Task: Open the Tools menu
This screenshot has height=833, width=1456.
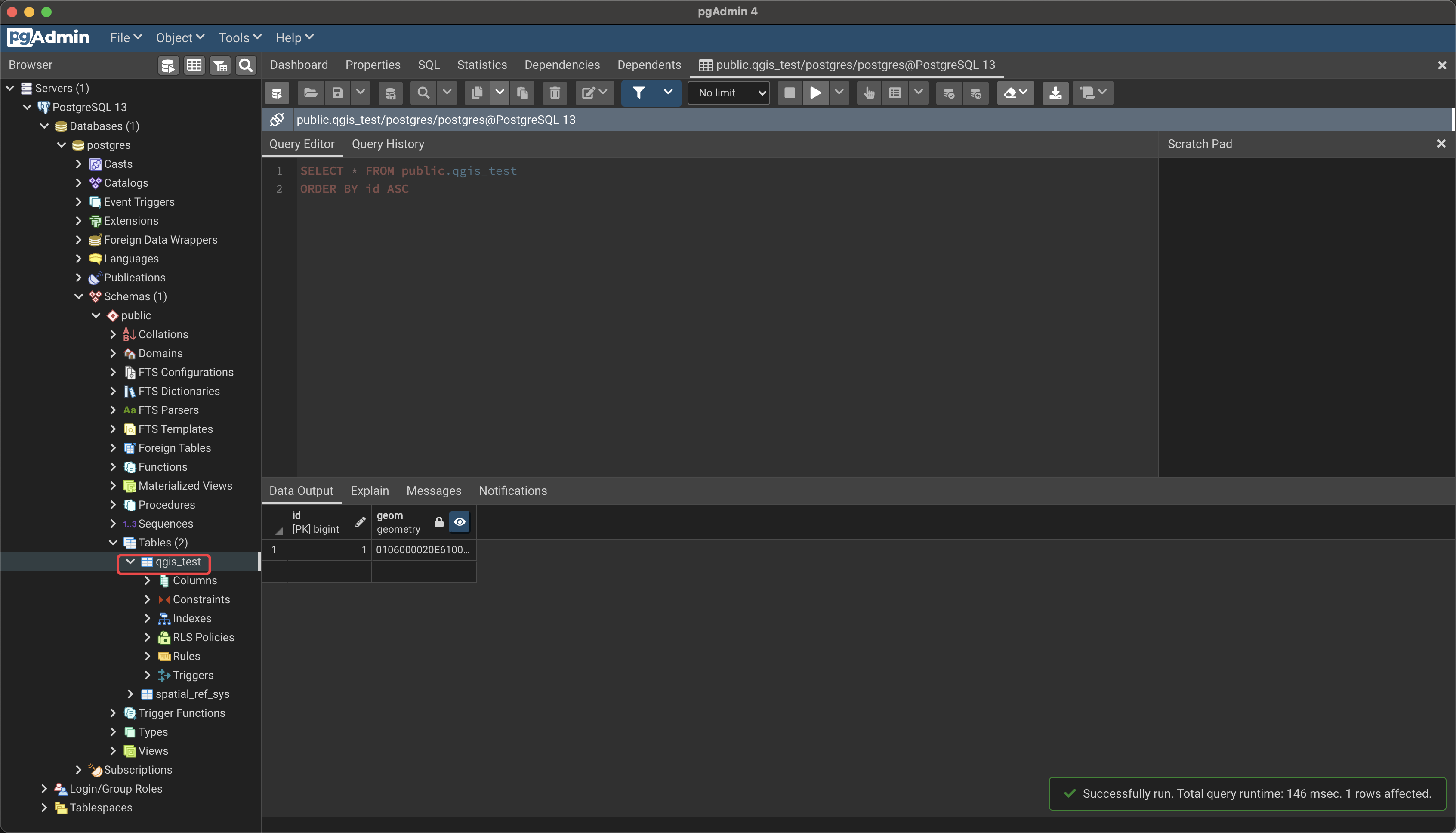Action: (239, 37)
